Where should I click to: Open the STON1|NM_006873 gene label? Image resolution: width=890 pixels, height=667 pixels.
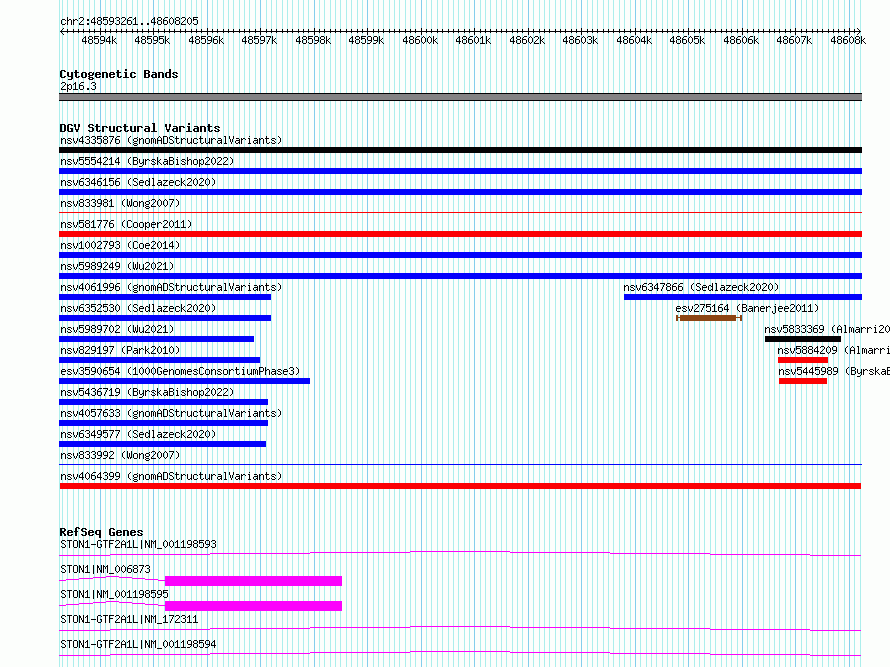click(105, 569)
